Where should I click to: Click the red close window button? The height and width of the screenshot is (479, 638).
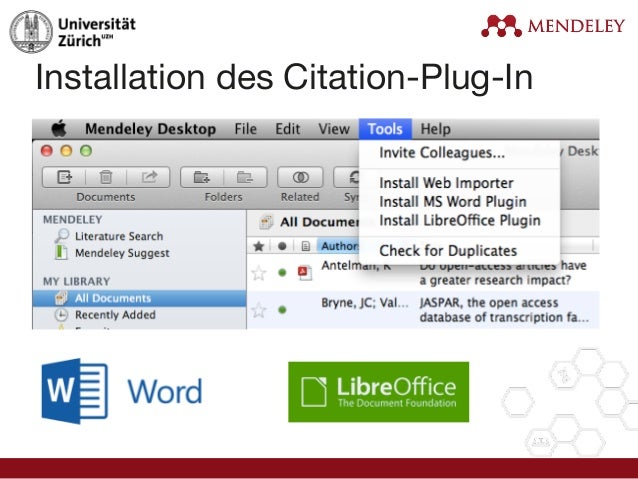tap(47, 151)
